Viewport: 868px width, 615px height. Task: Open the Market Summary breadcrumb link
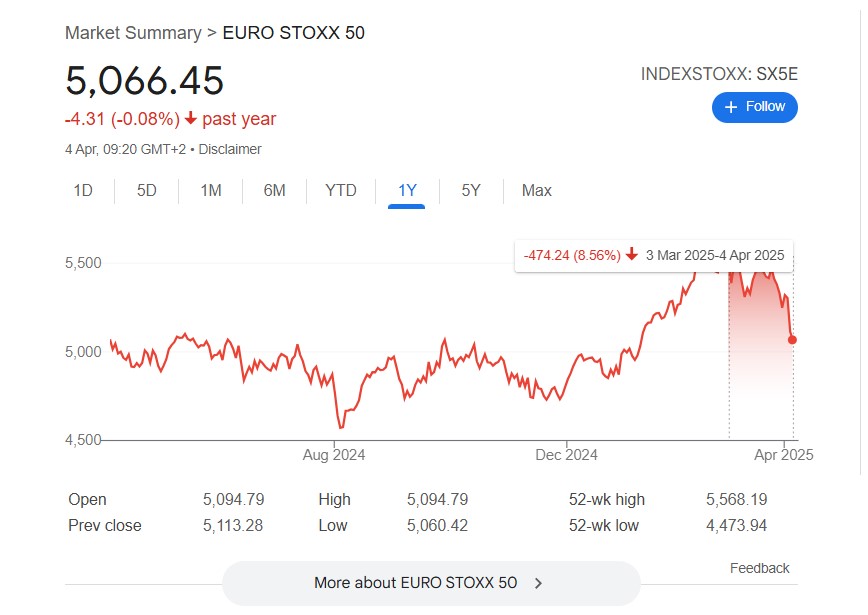tap(133, 33)
